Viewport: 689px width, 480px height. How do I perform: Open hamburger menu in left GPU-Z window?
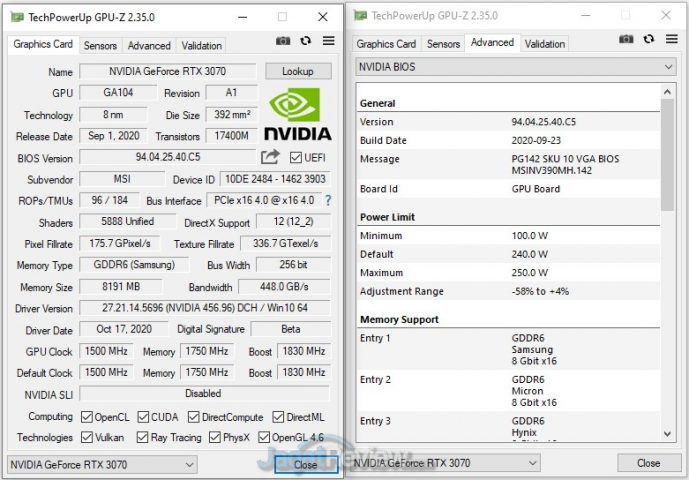[329, 41]
